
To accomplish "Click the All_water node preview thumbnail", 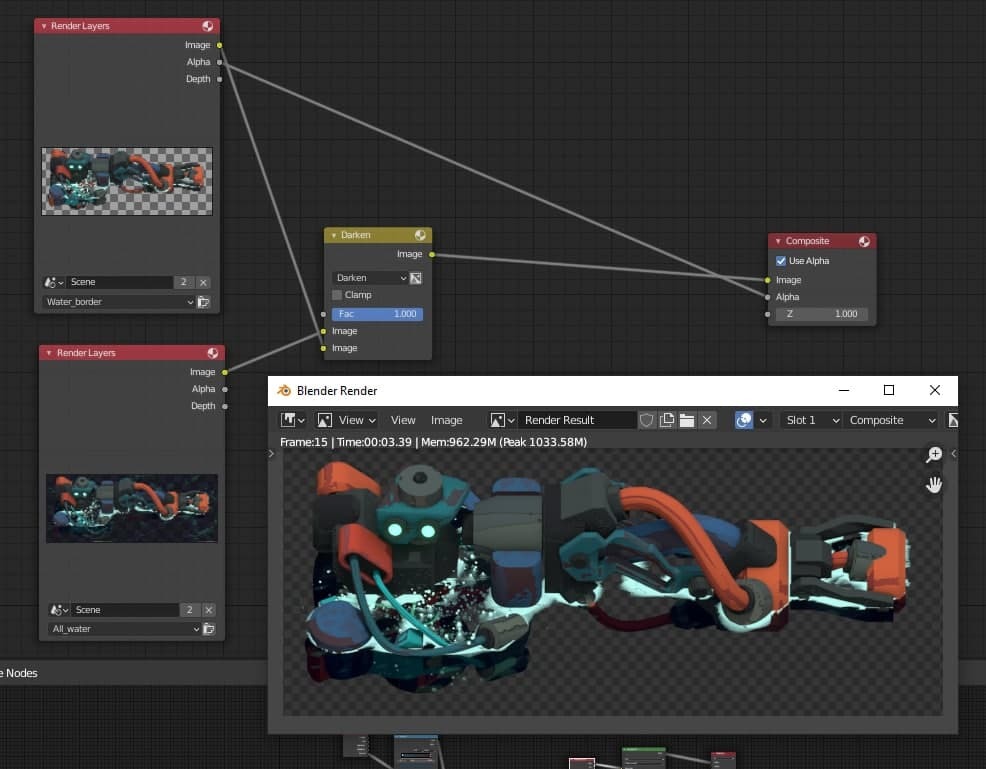I will 132,508.
